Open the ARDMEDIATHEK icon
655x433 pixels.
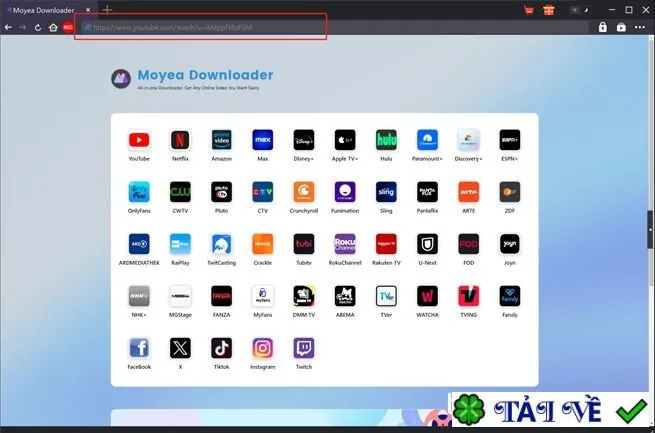coord(139,244)
